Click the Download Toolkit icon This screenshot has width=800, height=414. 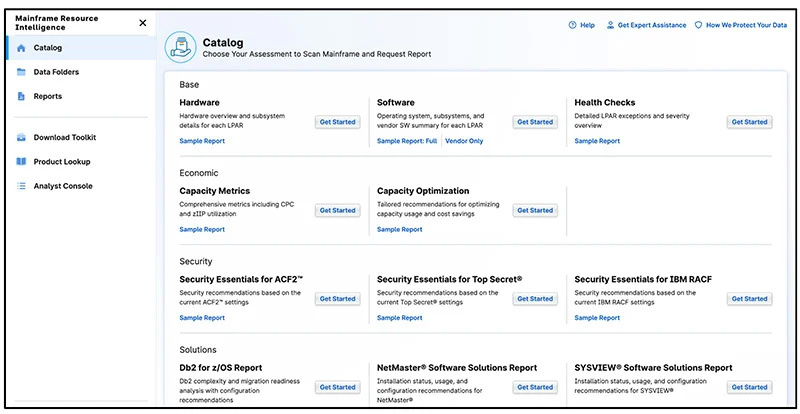pyautogui.click(x=21, y=137)
